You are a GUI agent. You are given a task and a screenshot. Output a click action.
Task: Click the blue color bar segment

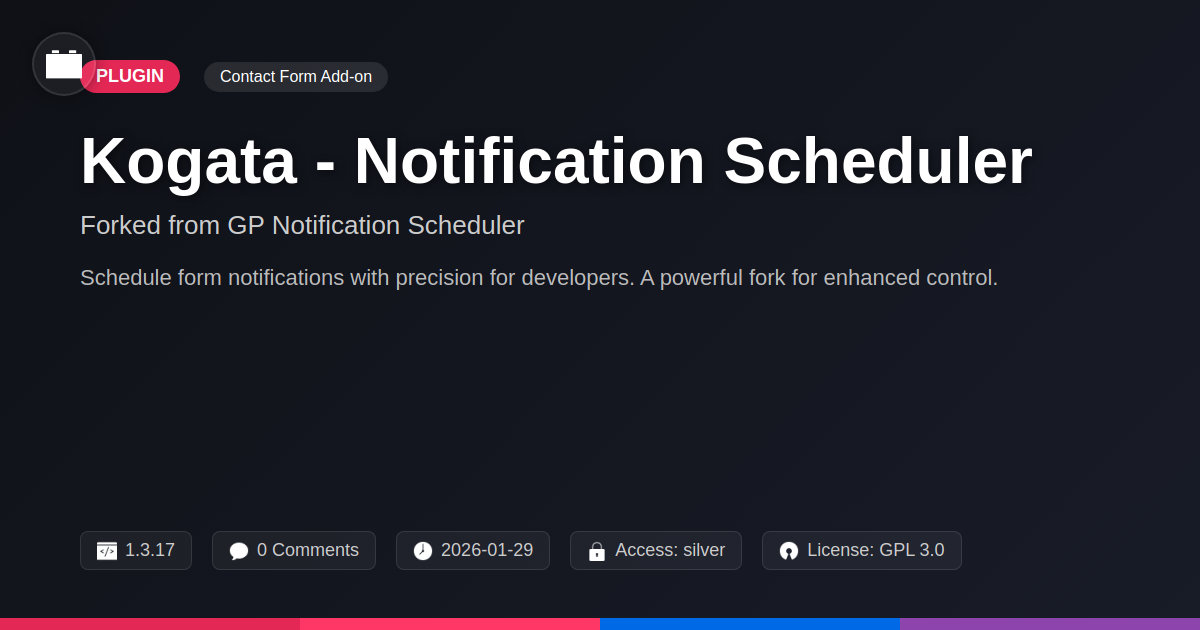point(750,623)
